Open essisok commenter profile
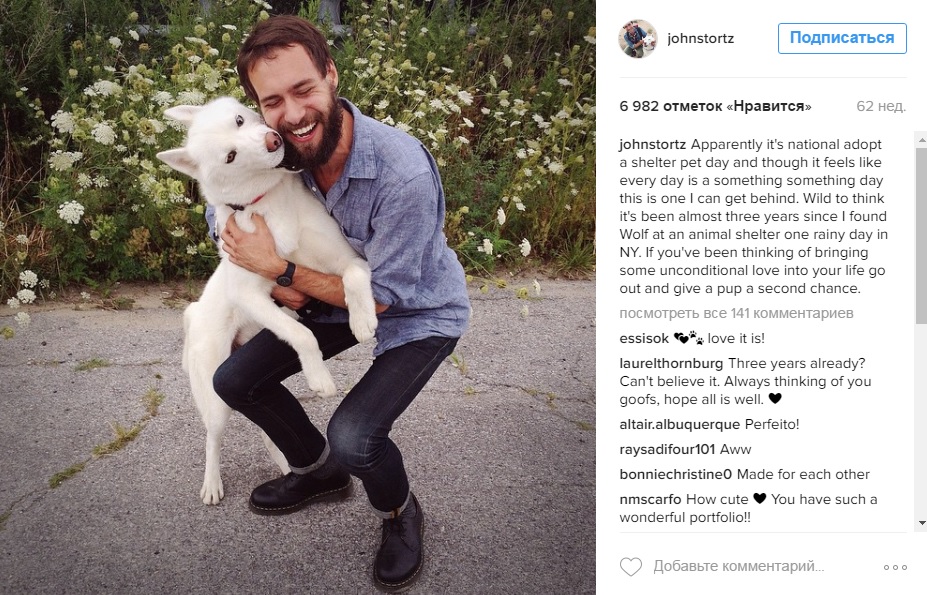The image size is (927, 595). click(644, 338)
